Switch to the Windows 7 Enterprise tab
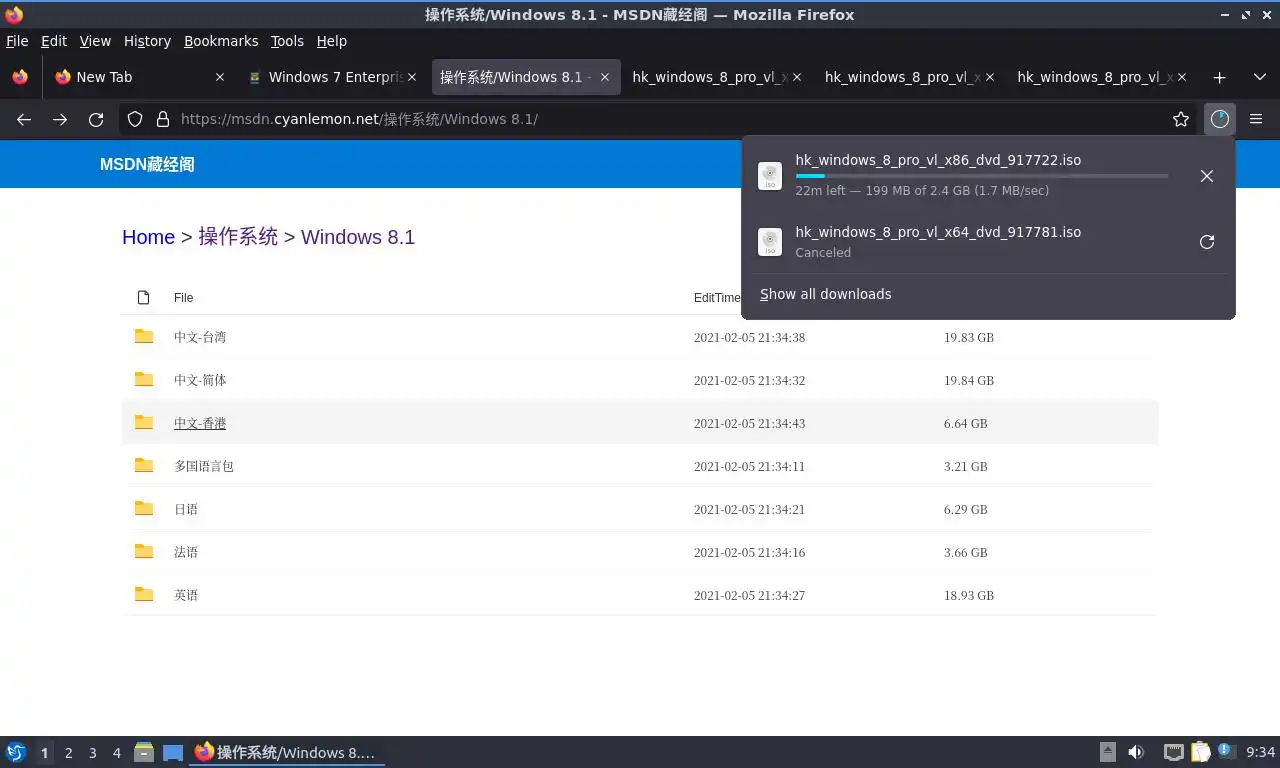Image resolution: width=1280 pixels, height=768 pixels. (335, 77)
